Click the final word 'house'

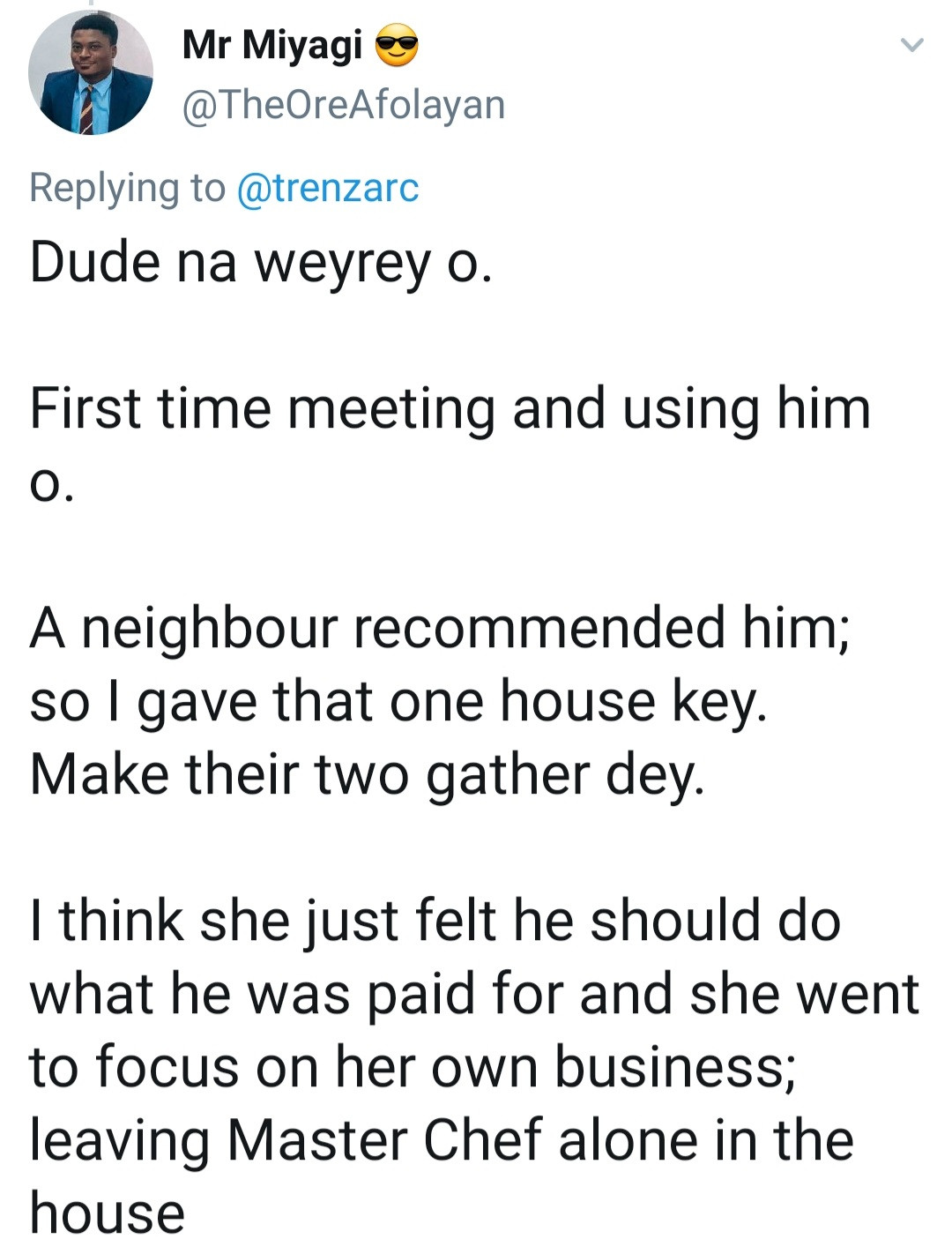point(108,1212)
